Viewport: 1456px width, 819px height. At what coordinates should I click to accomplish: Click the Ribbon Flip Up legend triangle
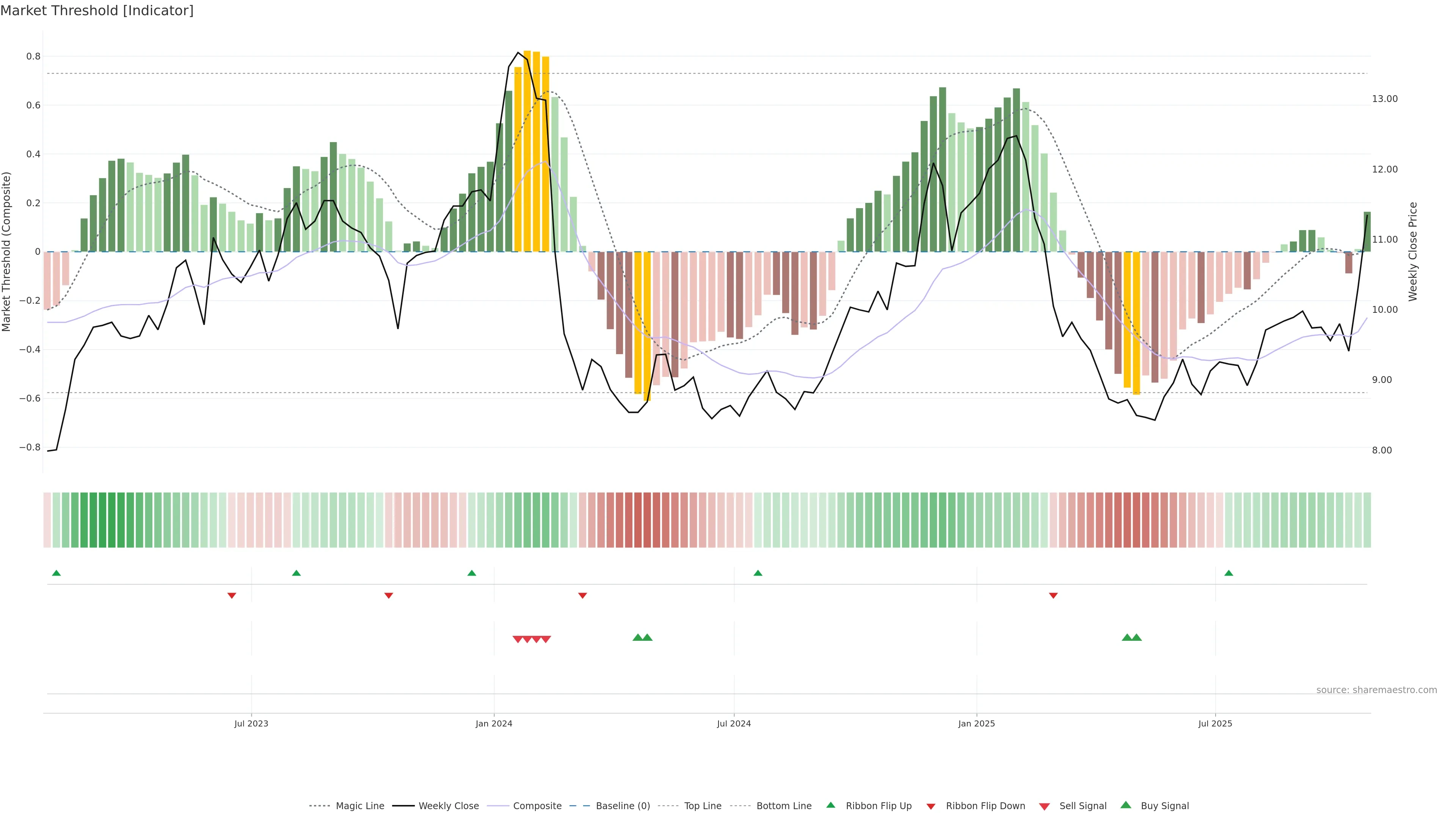pyautogui.click(x=830, y=805)
